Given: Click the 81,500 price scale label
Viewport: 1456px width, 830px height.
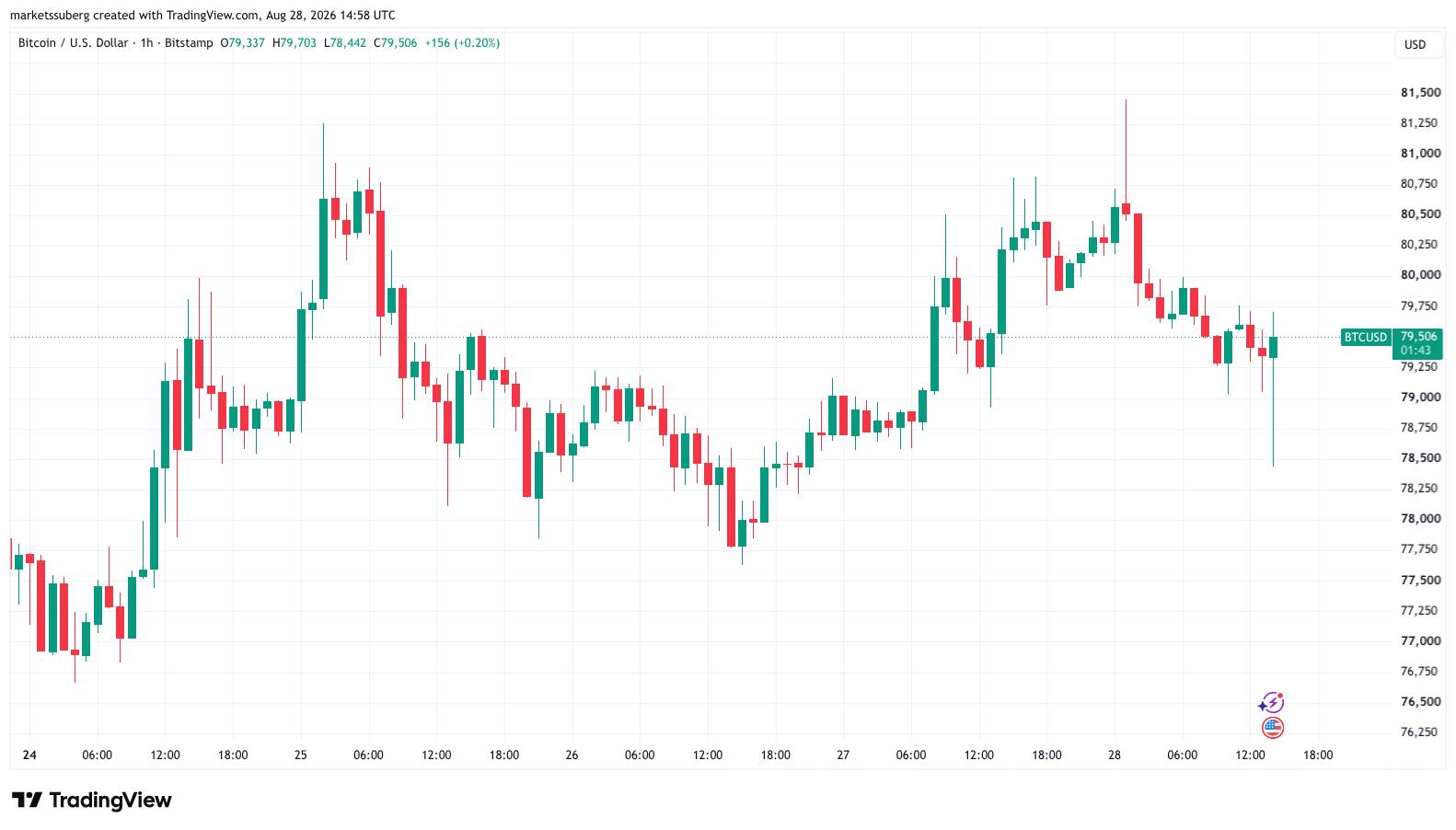Looking at the screenshot, I should click(1420, 92).
